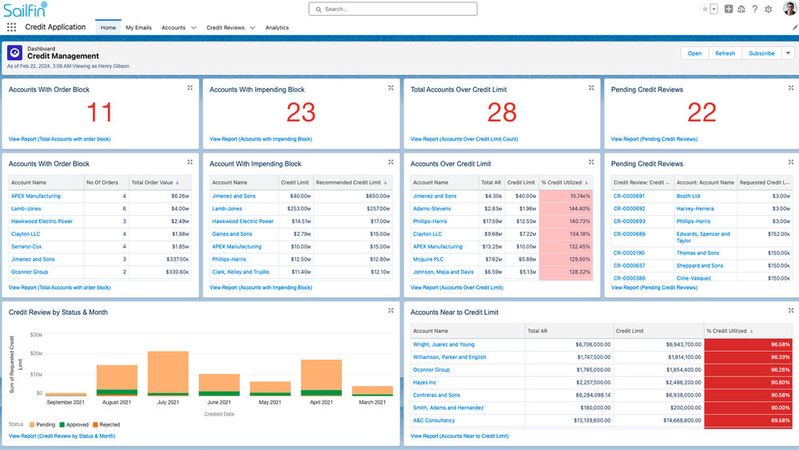The height and width of the screenshot is (450, 799).
Task: Expand the Credit Review by Status & Month chart
Action: tap(390, 312)
